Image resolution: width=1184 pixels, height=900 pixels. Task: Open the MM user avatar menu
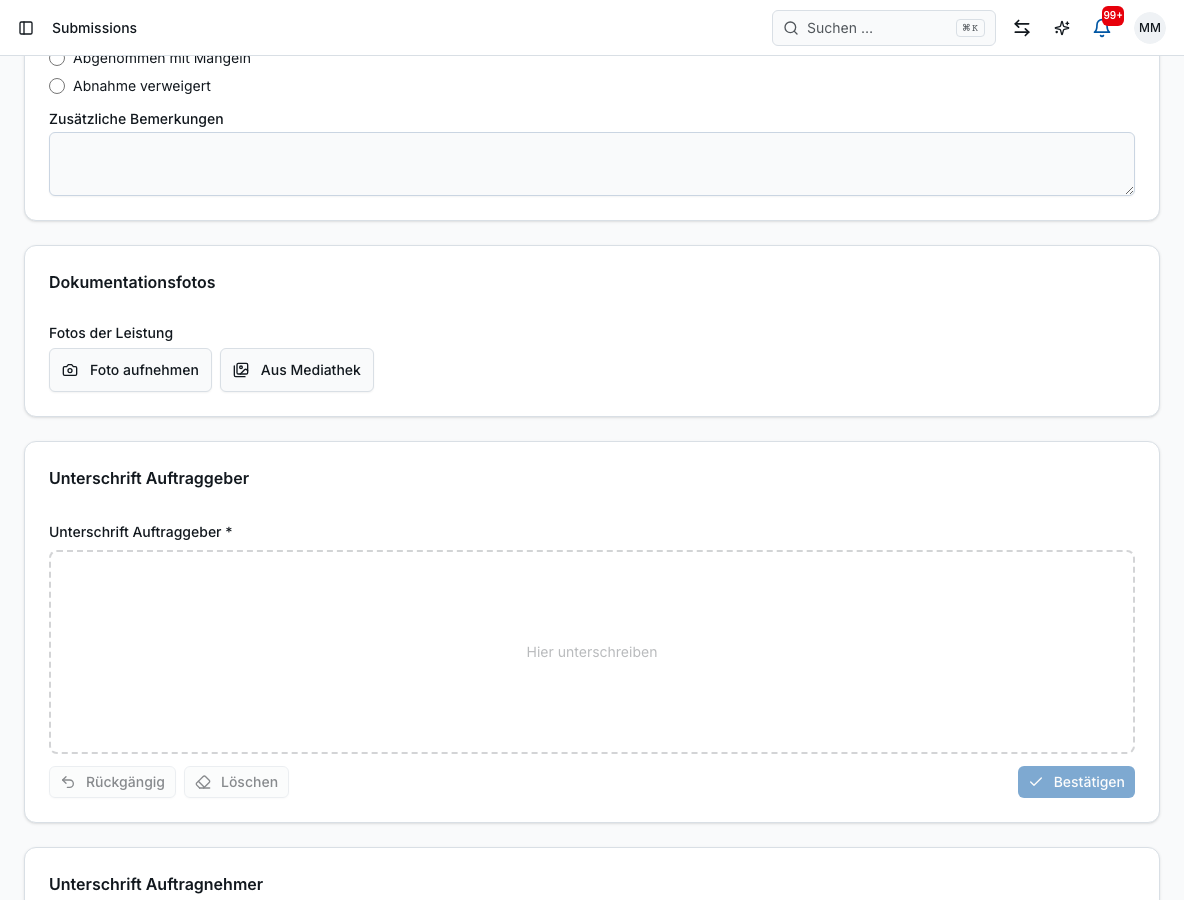(1149, 28)
